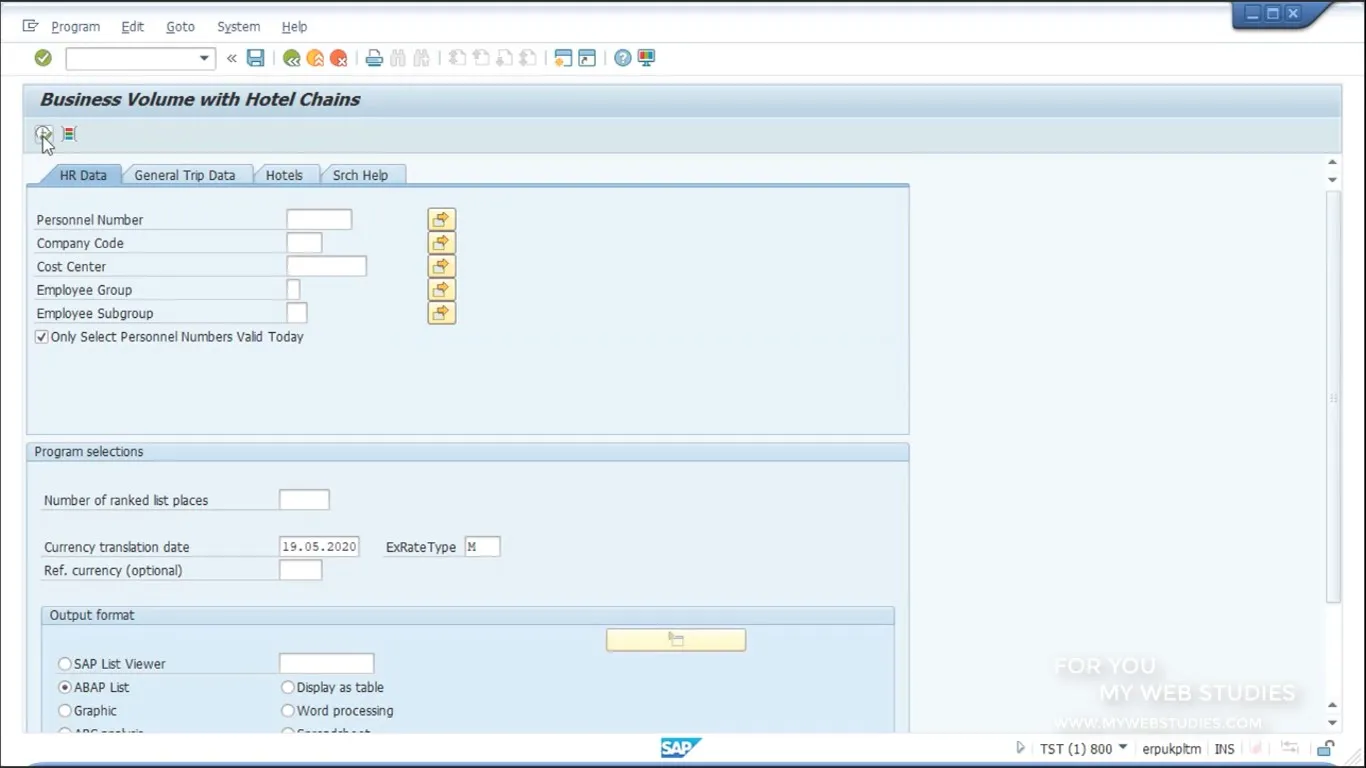Switch to the Hotels tab

tap(284, 175)
